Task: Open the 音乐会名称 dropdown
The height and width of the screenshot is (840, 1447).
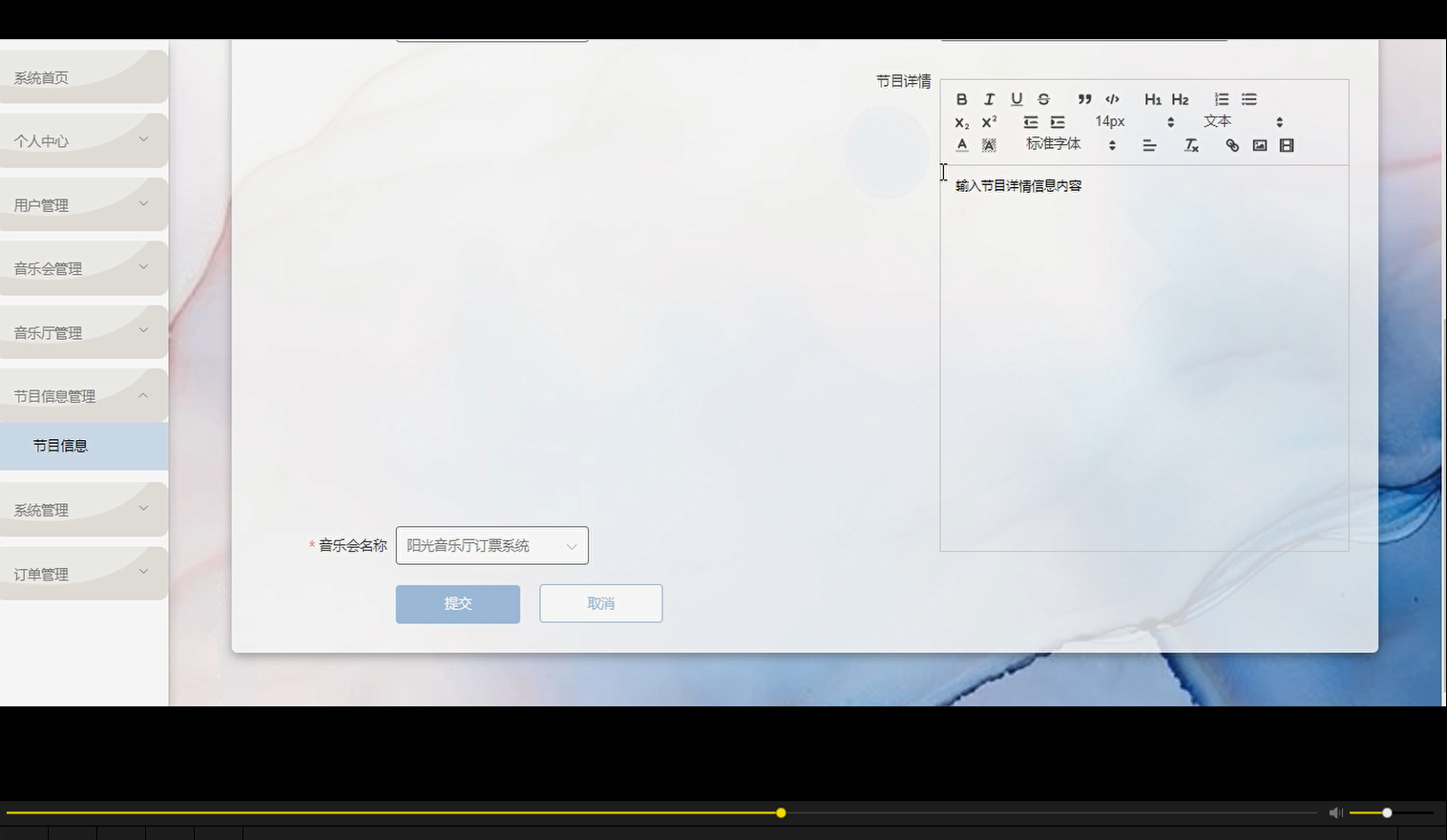Action: click(492, 545)
